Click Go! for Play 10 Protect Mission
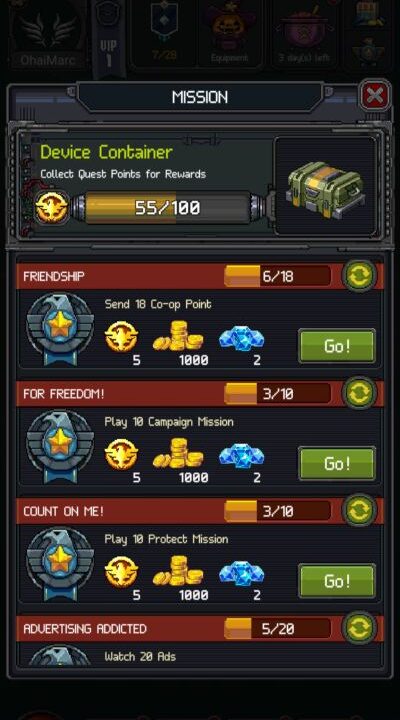 pos(337,581)
